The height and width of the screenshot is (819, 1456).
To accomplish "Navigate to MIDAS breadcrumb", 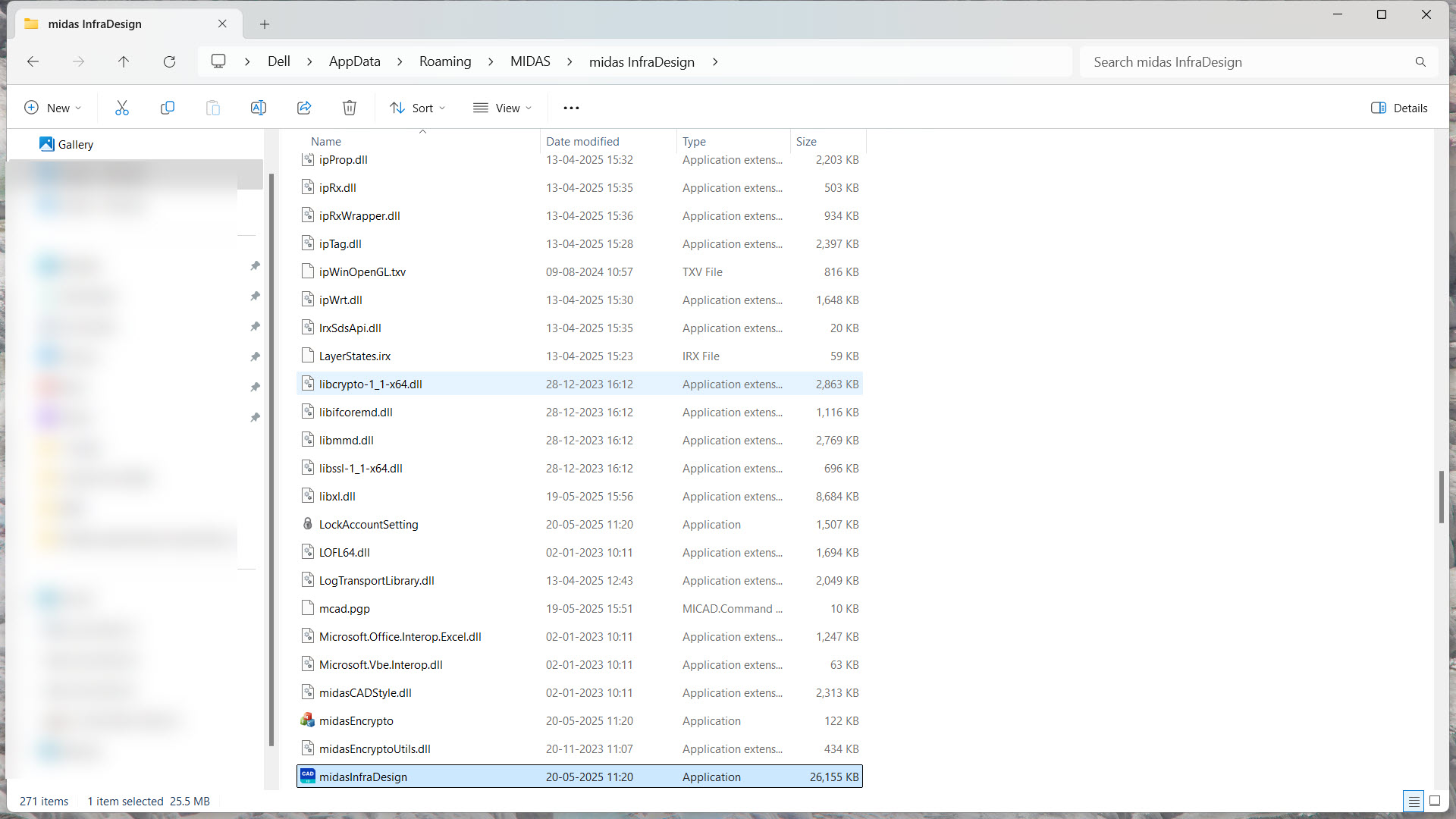I will pos(530,61).
